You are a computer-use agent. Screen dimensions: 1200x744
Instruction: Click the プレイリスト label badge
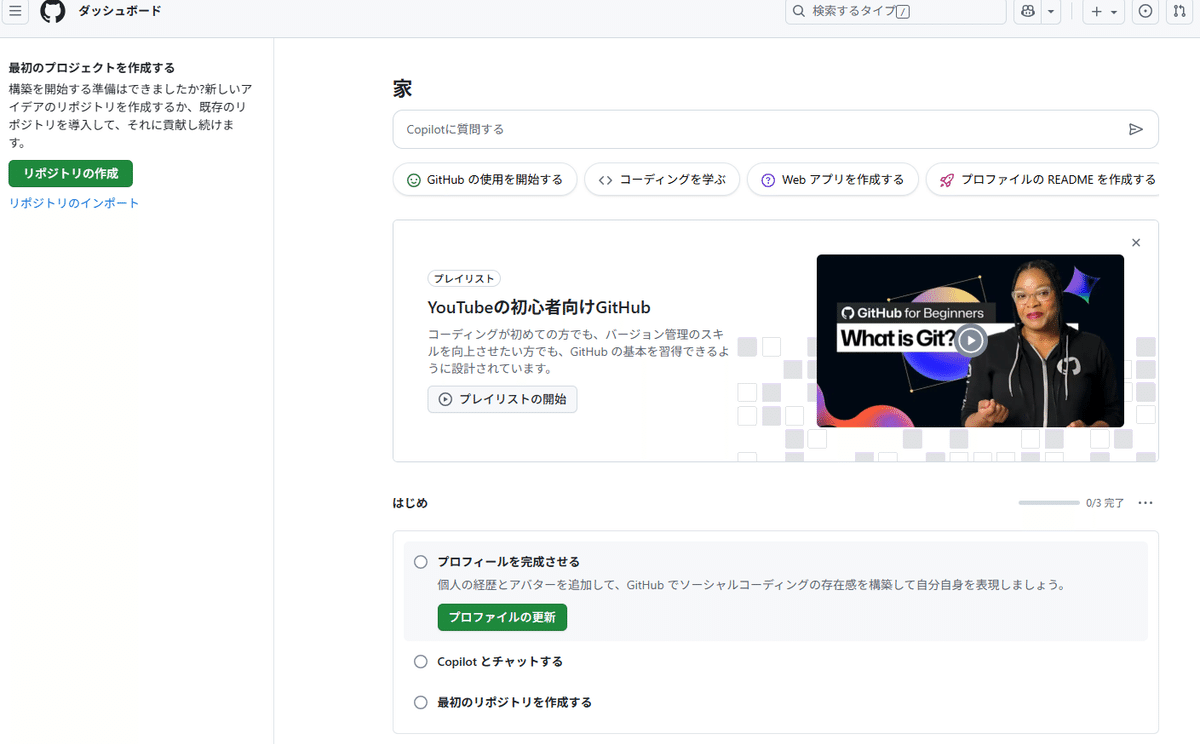pos(464,279)
